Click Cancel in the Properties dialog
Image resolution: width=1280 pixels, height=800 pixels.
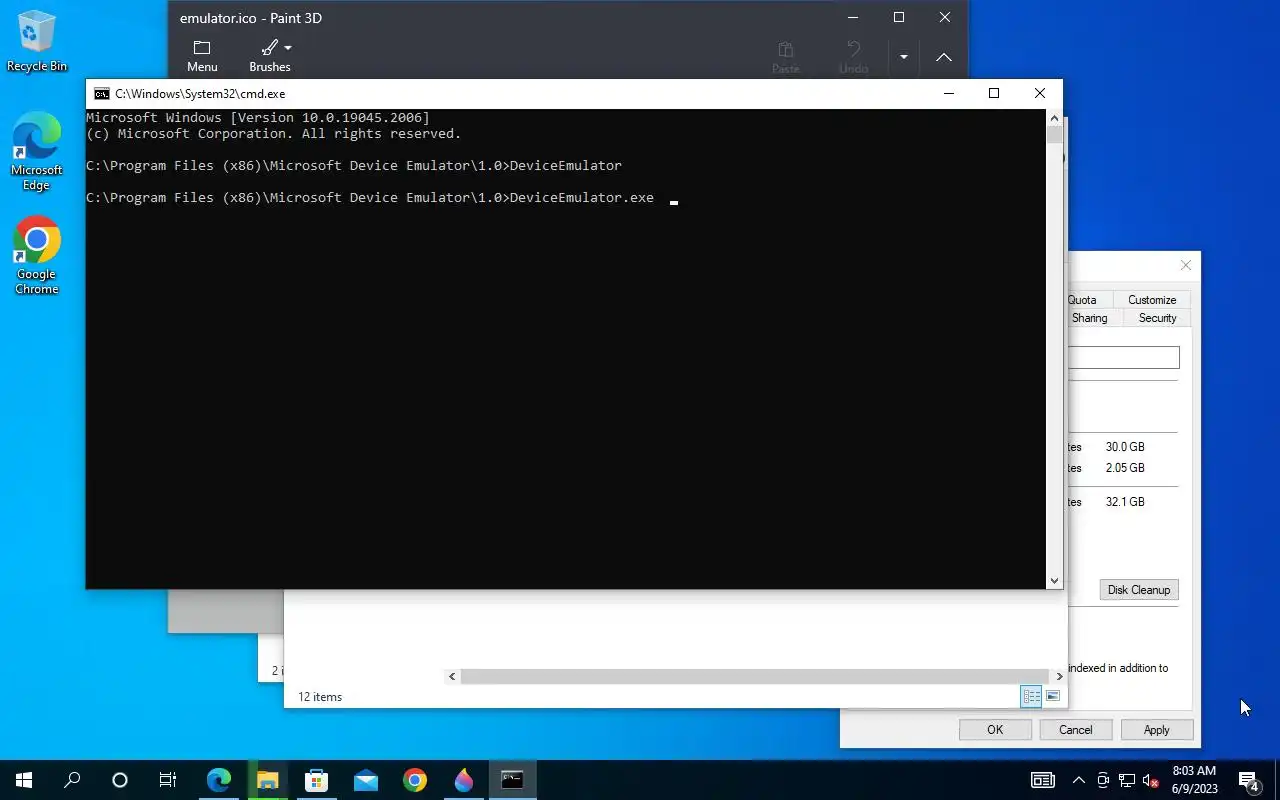1076,730
